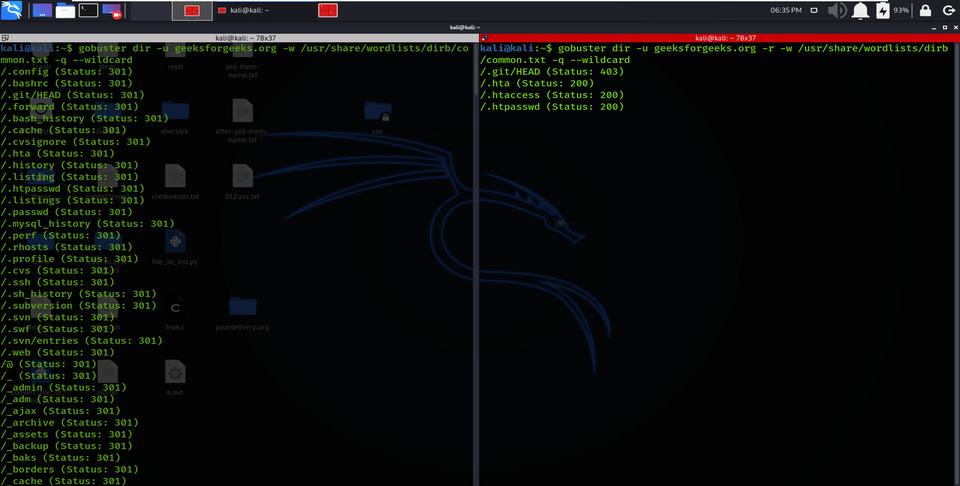Screen dimensions: 960x486
Task: Click '/.git/HEAD (Status: 403)' in right pane
Action: pyautogui.click(x=552, y=72)
